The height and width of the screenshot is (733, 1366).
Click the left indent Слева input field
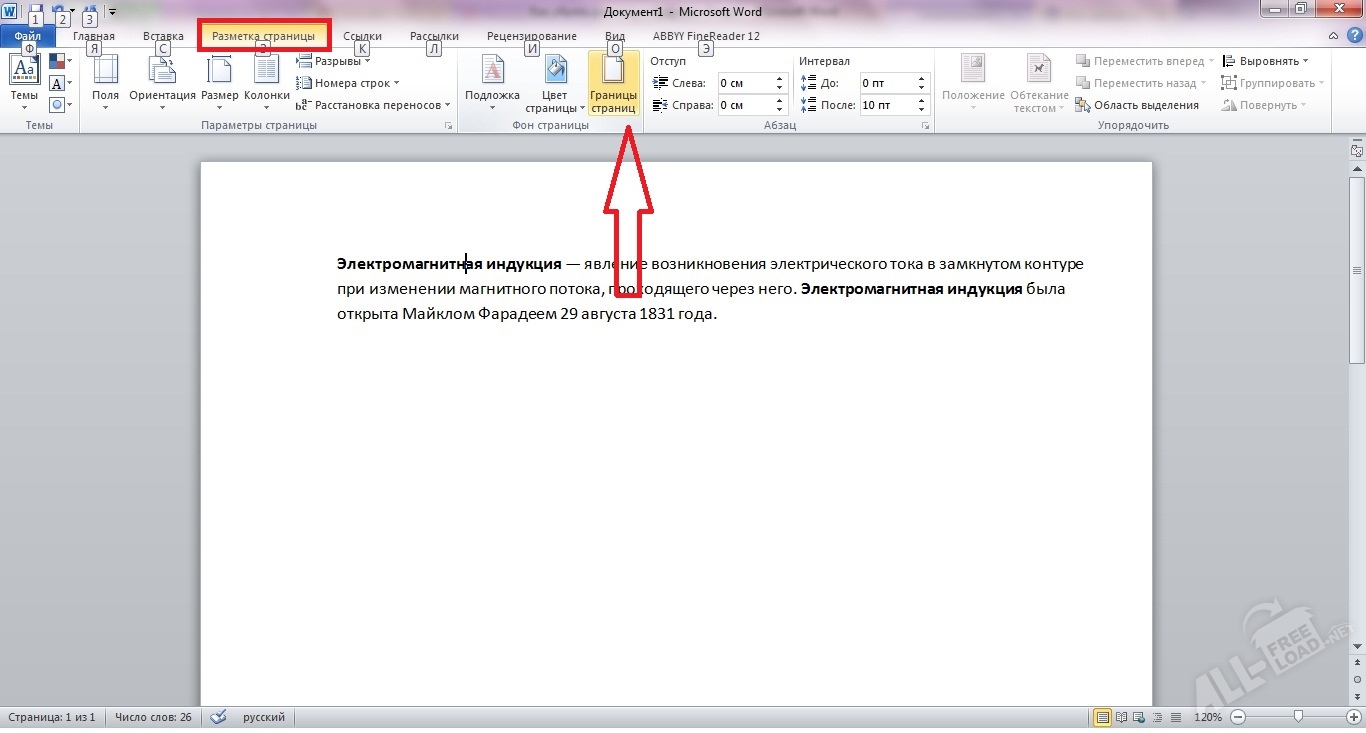pyautogui.click(x=745, y=83)
